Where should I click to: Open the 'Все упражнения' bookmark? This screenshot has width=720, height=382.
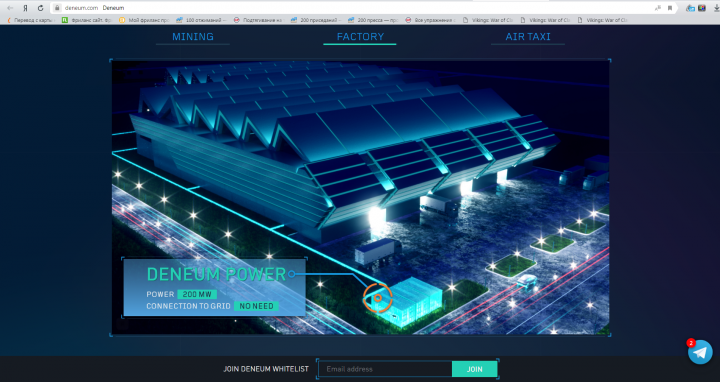pyautogui.click(x=430, y=20)
